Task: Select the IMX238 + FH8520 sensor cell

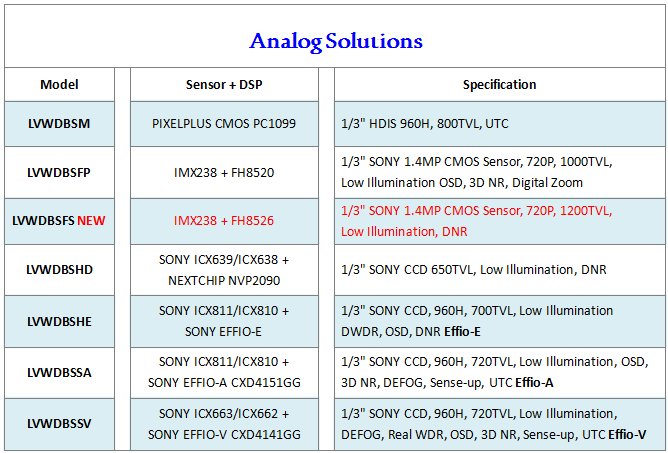Action: click(224, 172)
